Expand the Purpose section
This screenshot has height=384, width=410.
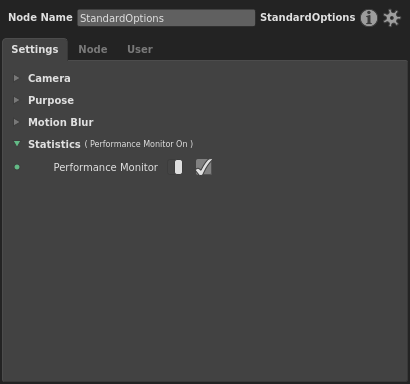click(51, 100)
